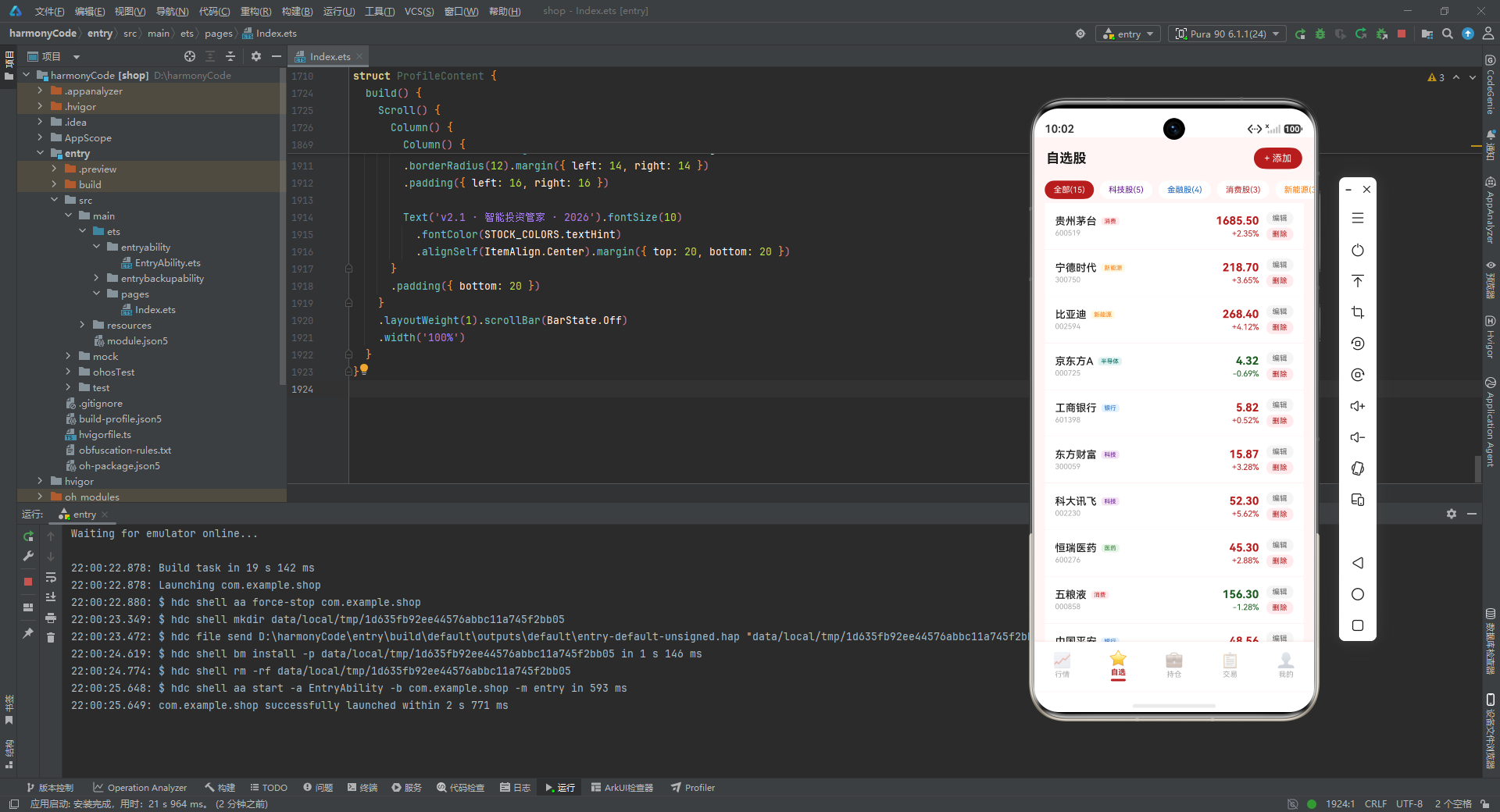This screenshot has height=812, width=1500.
Task: Collapse all in project panel toolbar
Action: 230,56
